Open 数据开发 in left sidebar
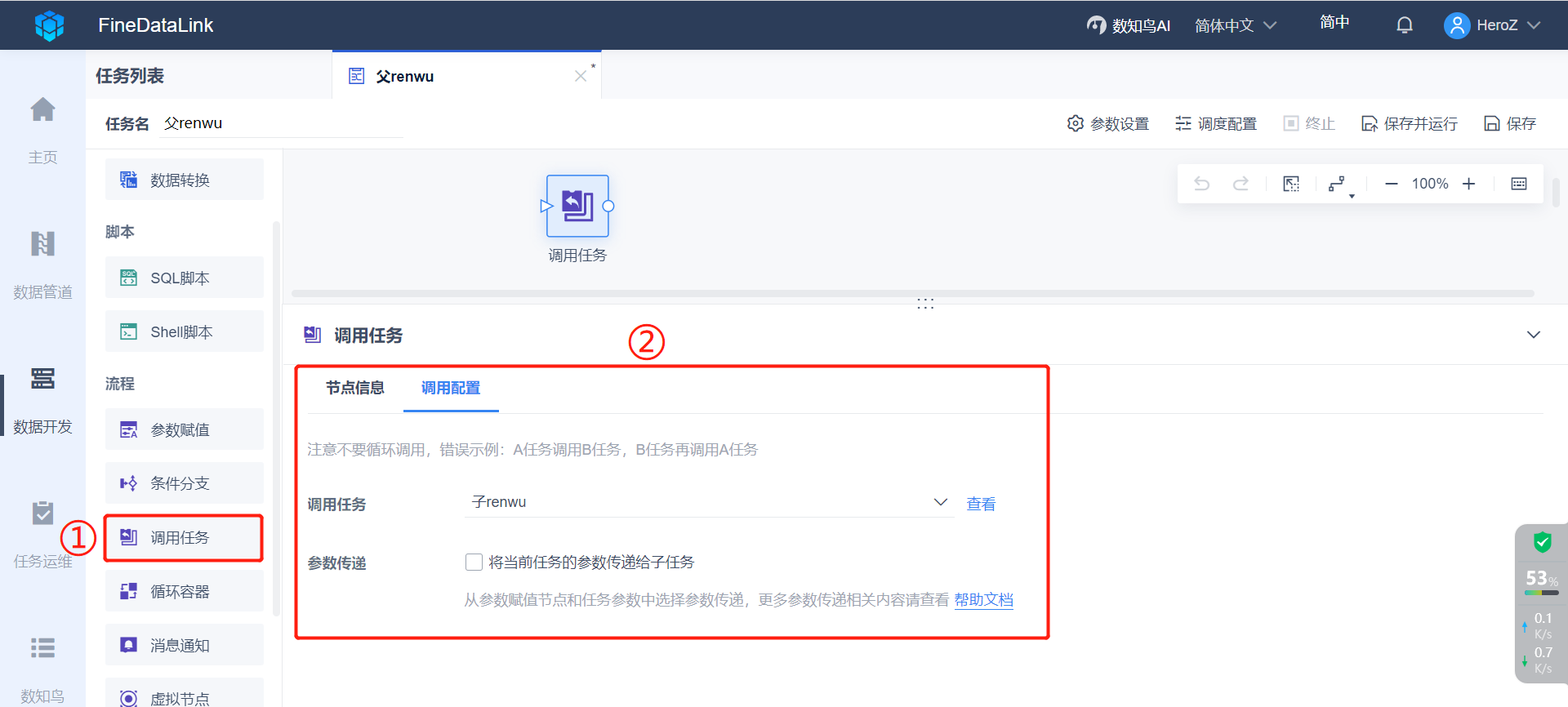This screenshot has height=707, width=1568. pos(42,400)
